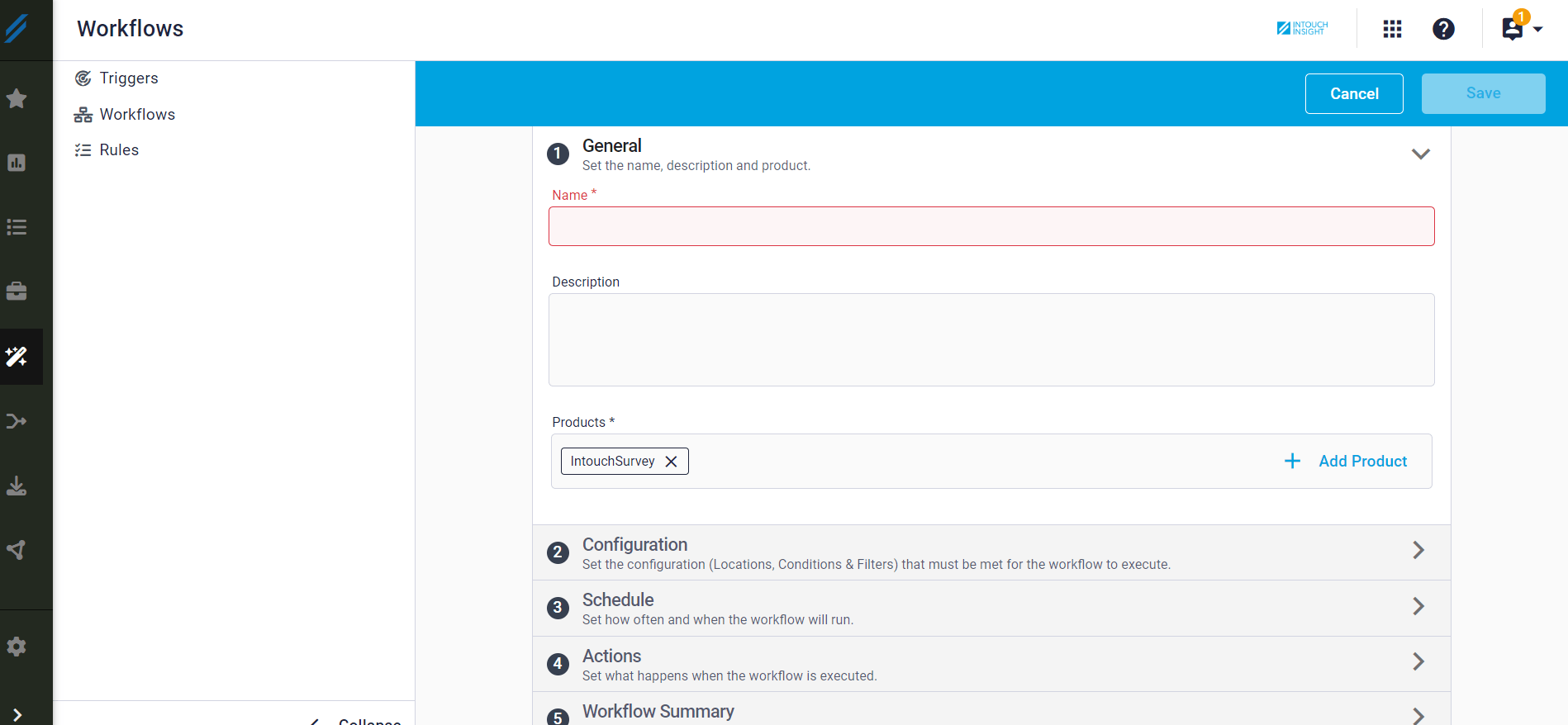The image size is (1568, 725).
Task: Click the Workflows page title
Action: [131, 28]
